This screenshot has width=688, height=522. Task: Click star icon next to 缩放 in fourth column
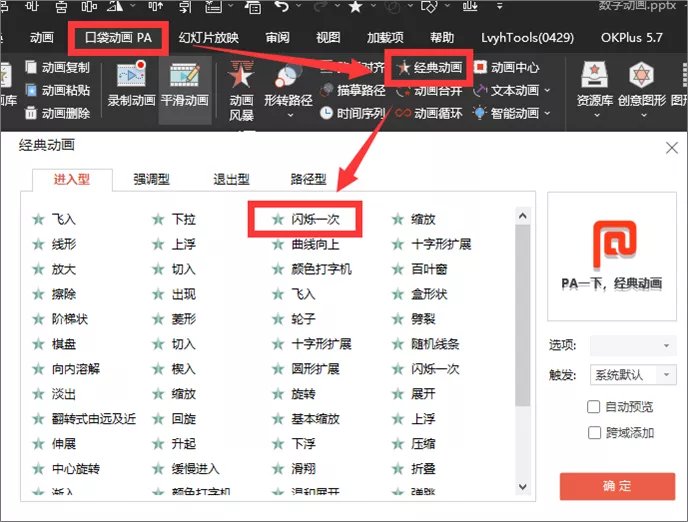point(398,219)
